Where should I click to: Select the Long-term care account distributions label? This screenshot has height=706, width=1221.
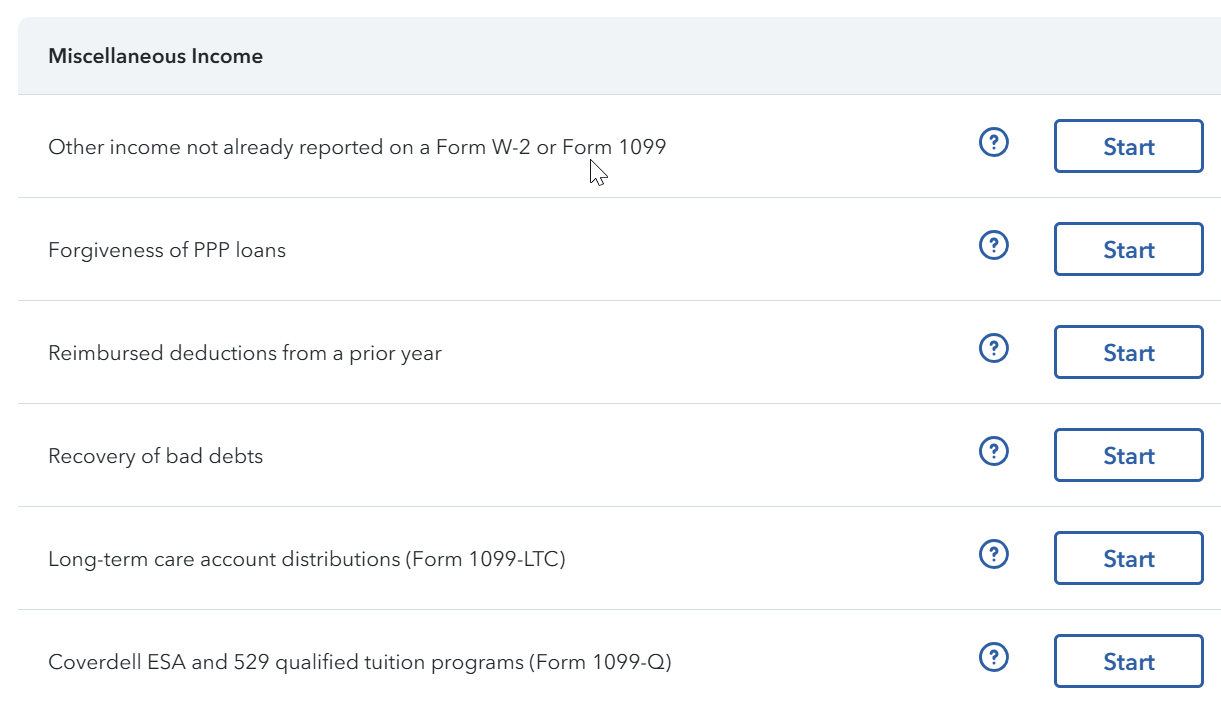(x=306, y=560)
